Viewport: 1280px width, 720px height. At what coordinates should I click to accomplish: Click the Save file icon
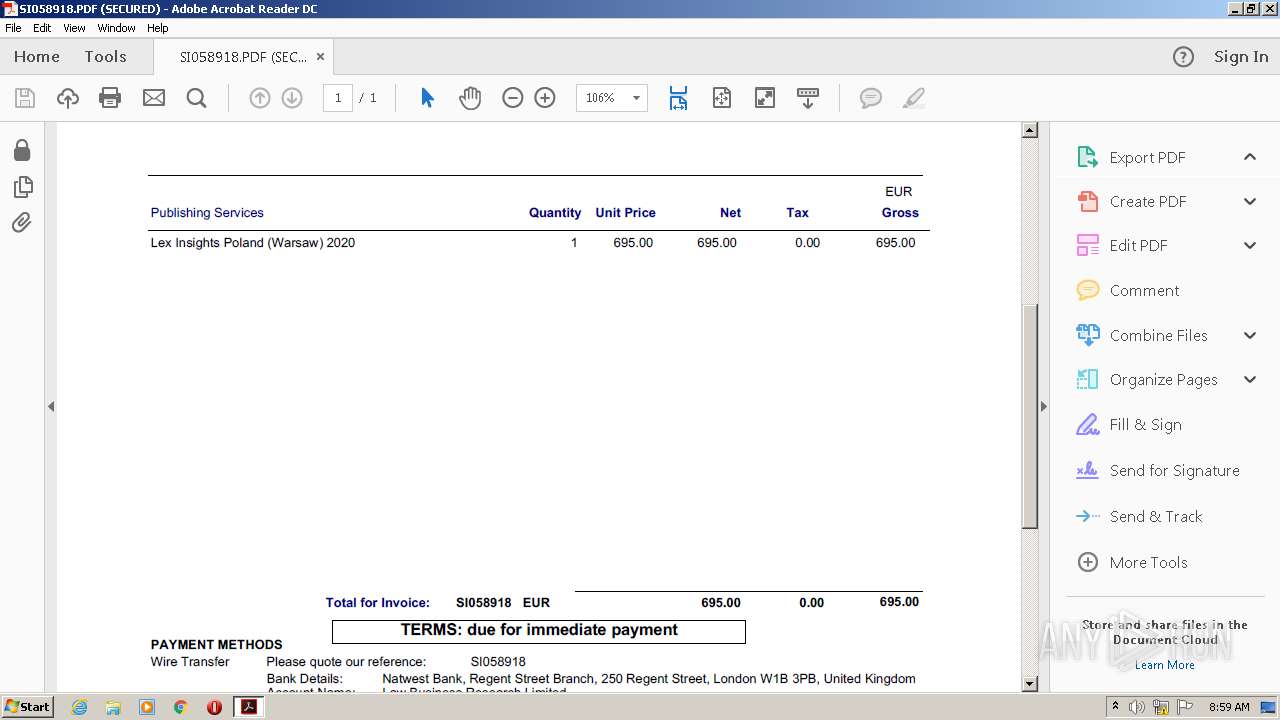25,98
